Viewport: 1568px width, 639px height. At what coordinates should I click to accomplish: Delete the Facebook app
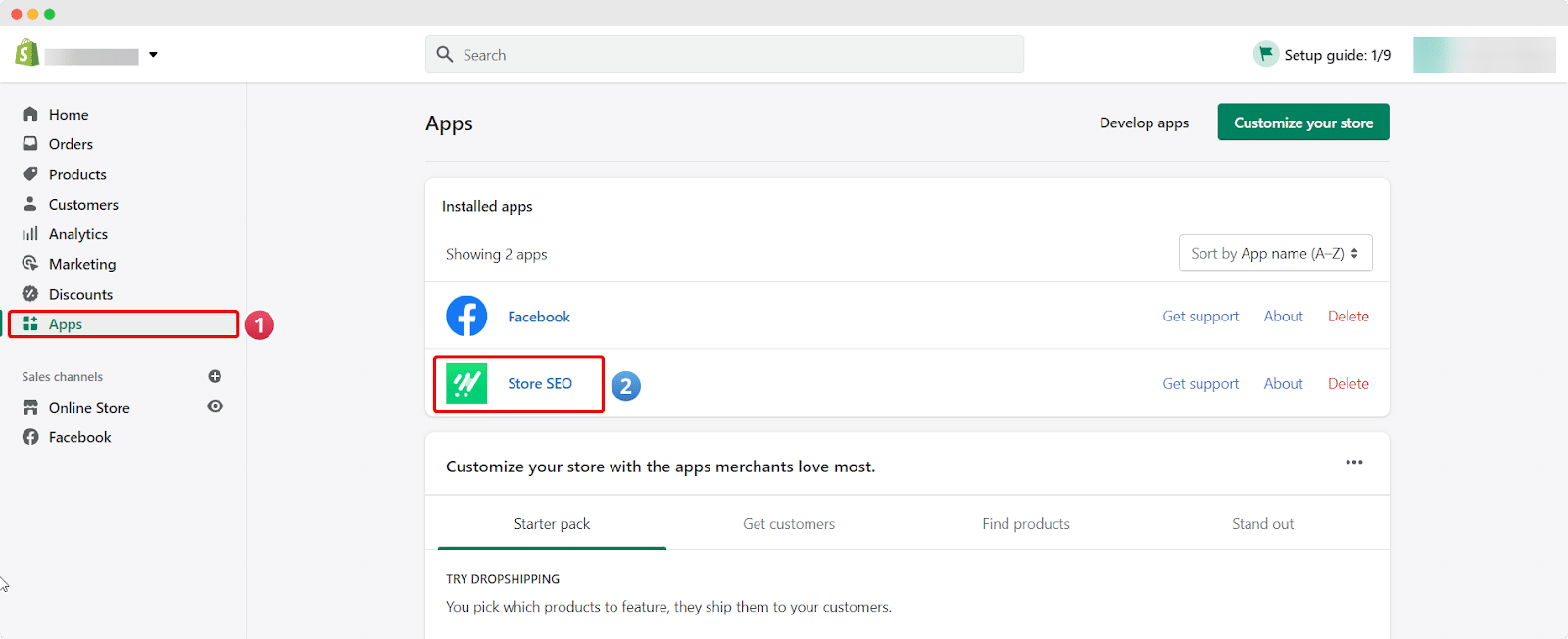[1348, 317]
